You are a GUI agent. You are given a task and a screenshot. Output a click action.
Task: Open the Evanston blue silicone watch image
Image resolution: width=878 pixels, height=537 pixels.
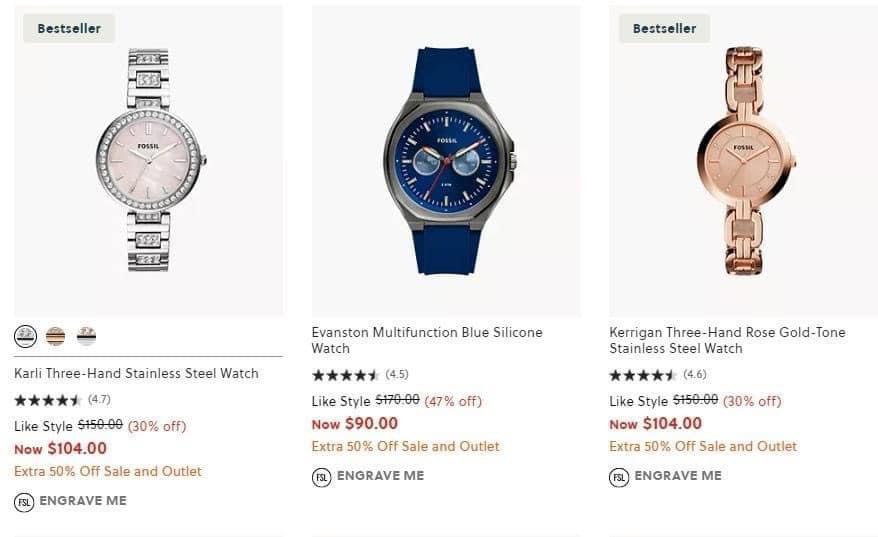point(446,160)
